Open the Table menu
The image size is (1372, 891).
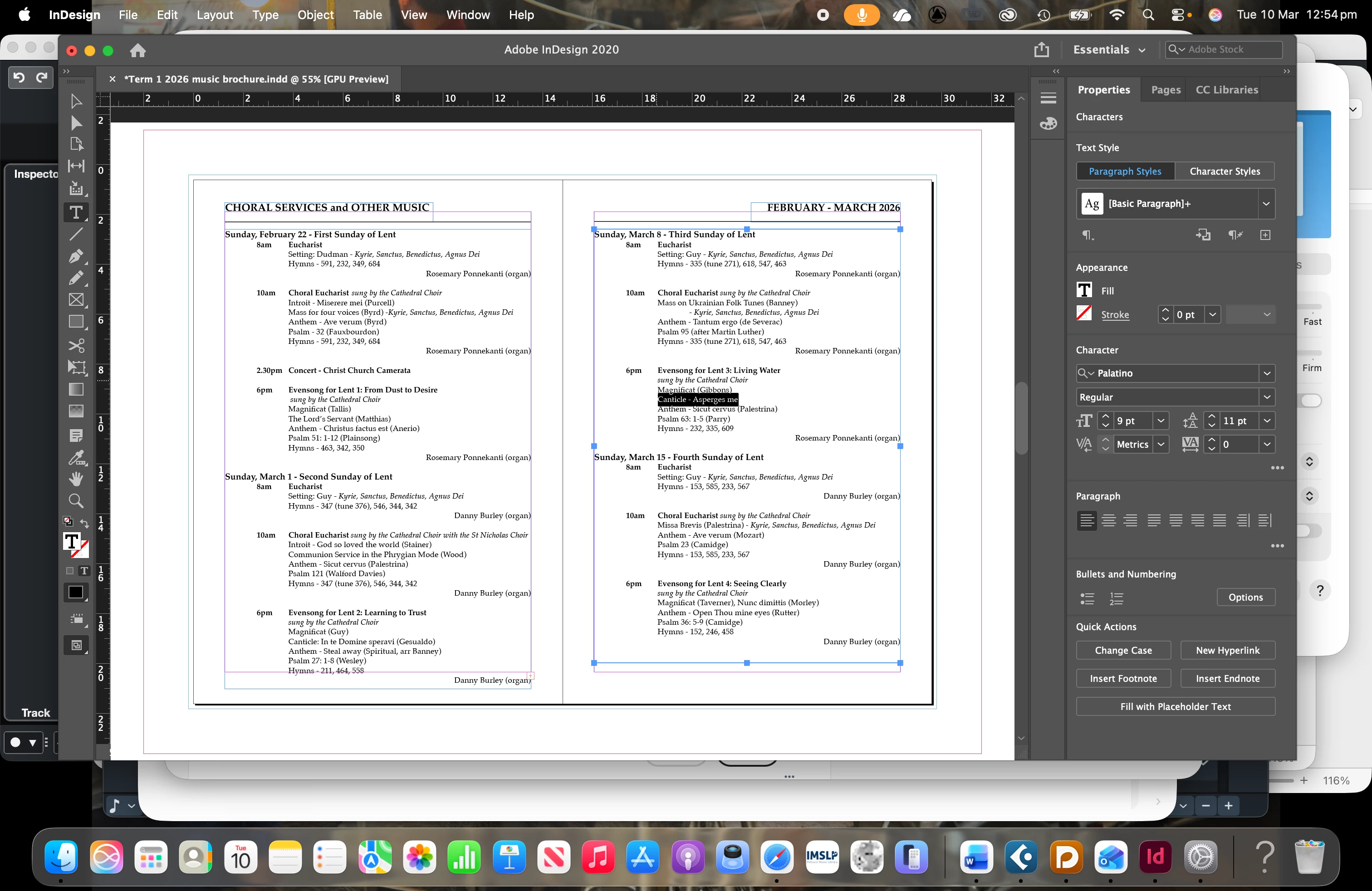click(x=367, y=15)
